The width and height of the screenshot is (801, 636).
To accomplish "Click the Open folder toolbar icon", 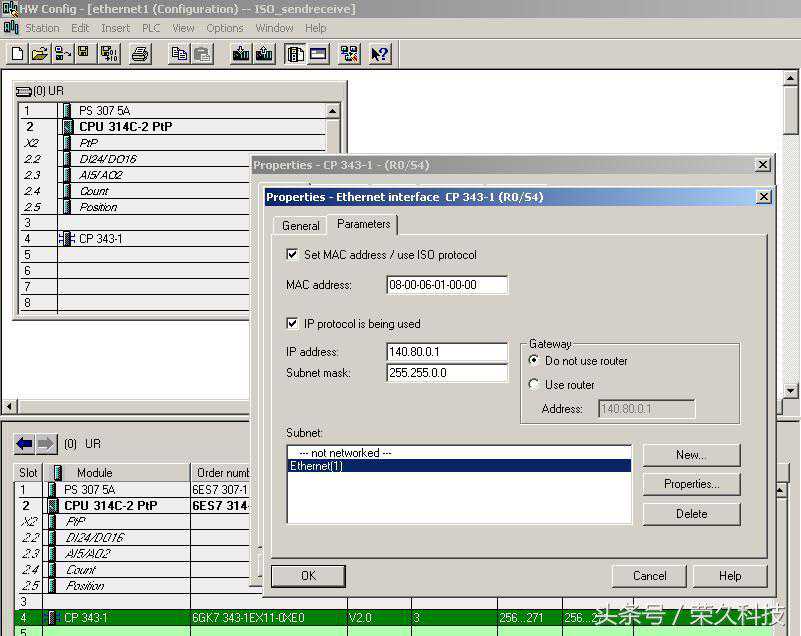I will pyautogui.click(x=39, y=54).
